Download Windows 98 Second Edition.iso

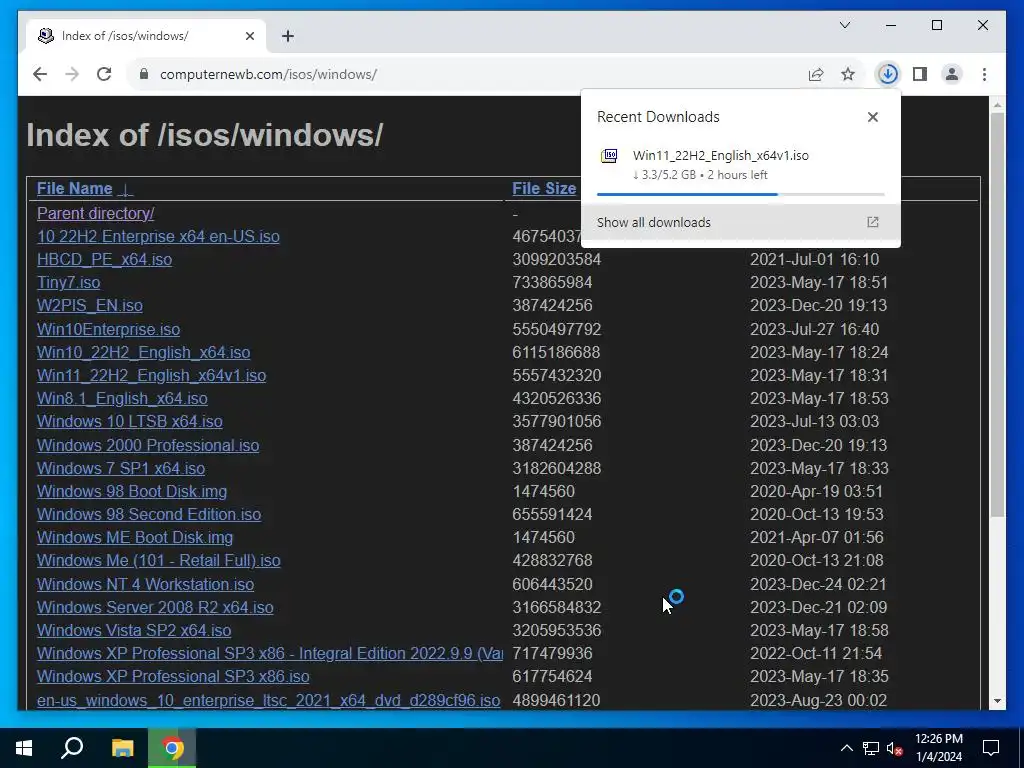(x=149, y=514)
